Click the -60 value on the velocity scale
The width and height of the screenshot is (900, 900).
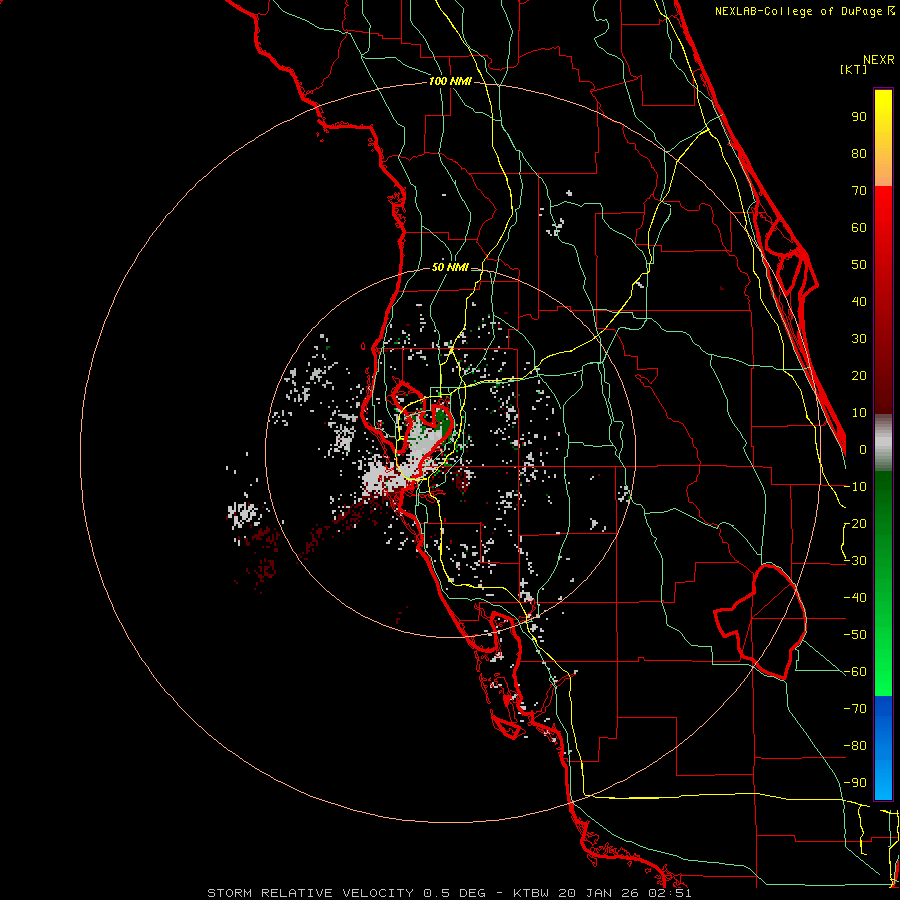tap(855, 672)
